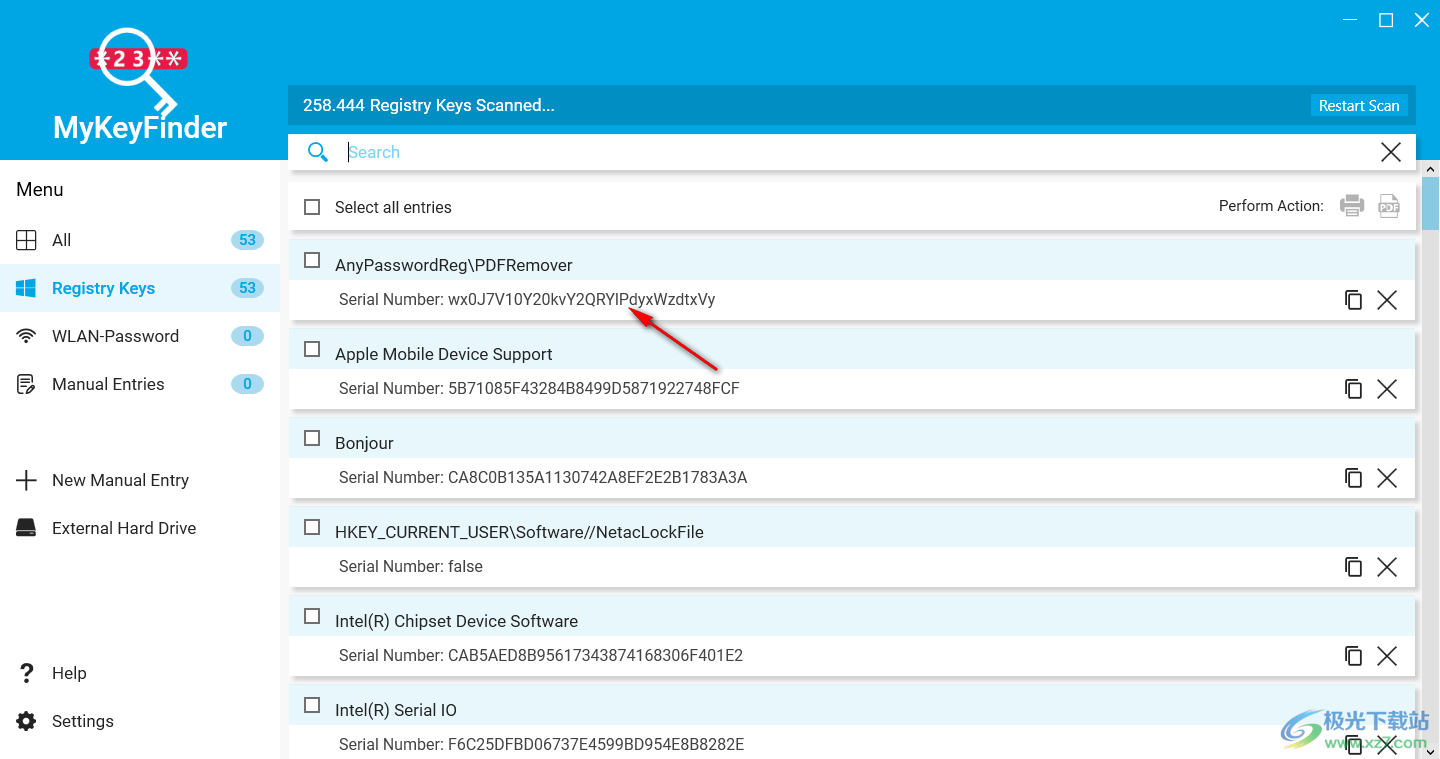The image size is (1440, 759).
Task: Click serial CAB5AED8B95617343874168306F401E2
Action: tap(596, 656)
